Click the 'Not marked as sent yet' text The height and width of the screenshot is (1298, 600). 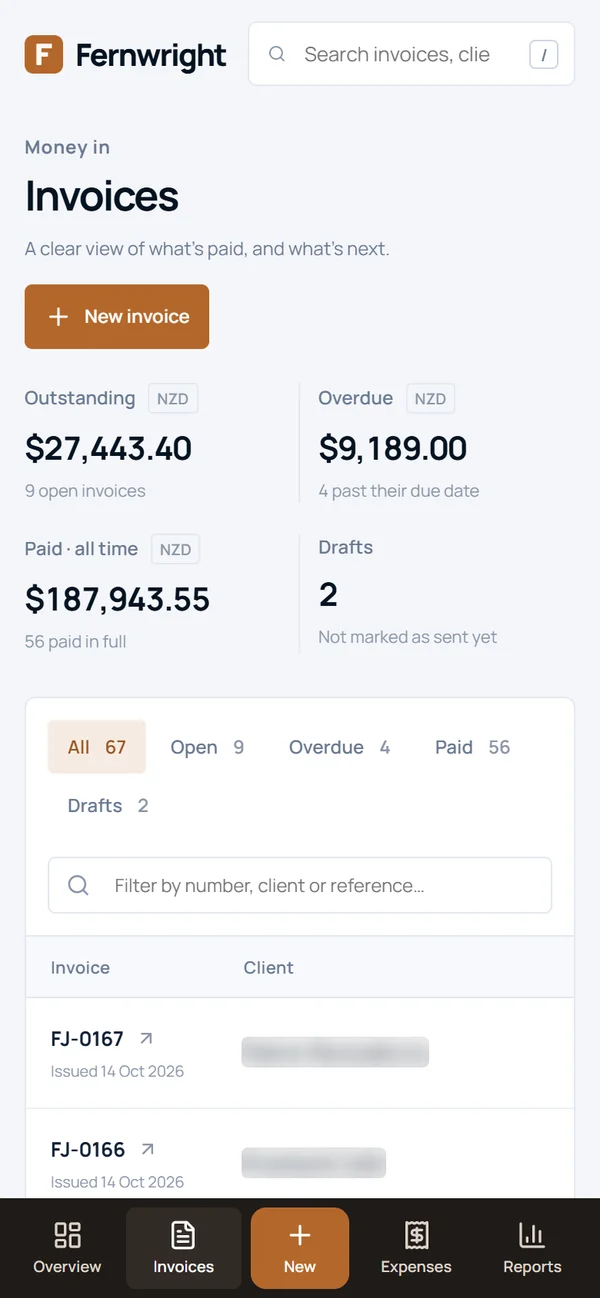point(407,637)
